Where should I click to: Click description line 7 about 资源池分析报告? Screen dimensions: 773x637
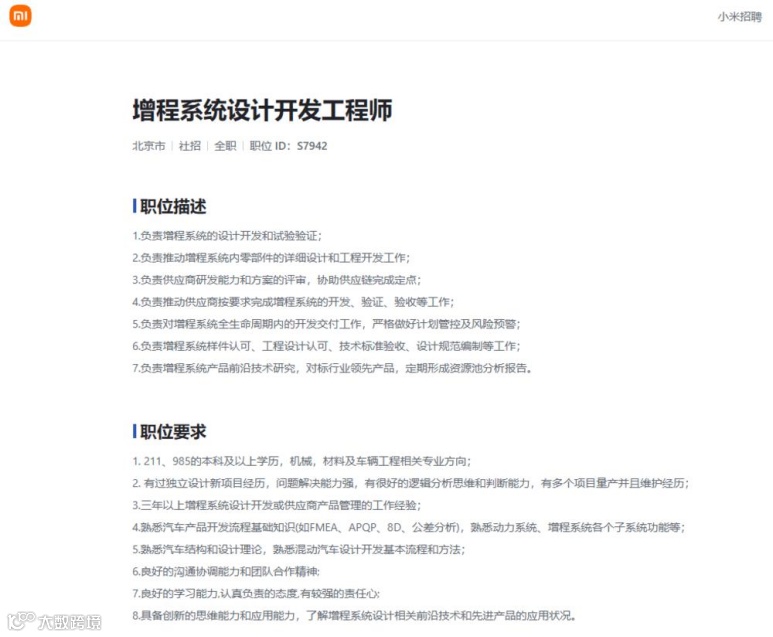[x=332, y=368]
